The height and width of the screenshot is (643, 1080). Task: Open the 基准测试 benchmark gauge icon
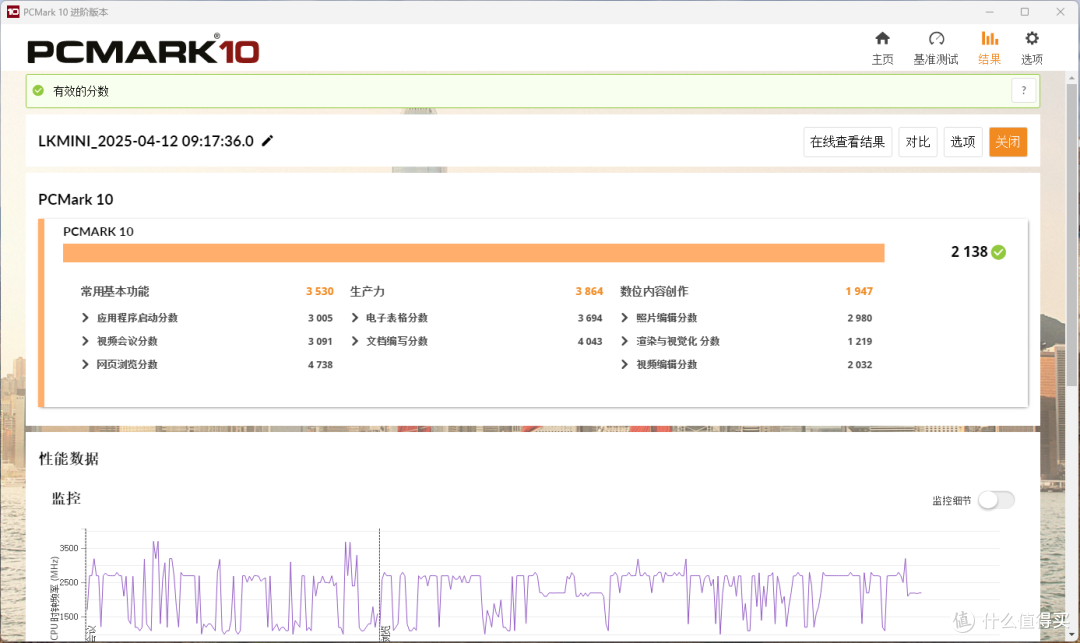(x=936, y=39)
